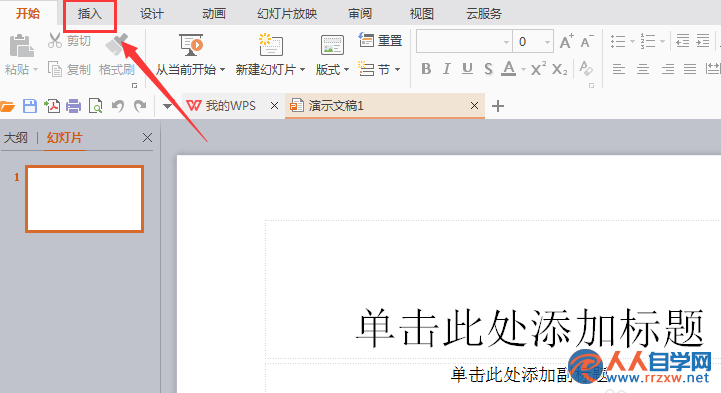The height and width of the screenshot is (393, 721).
Task: Open the bullet list dropdown arrow
Action: [x=632, y=41]
